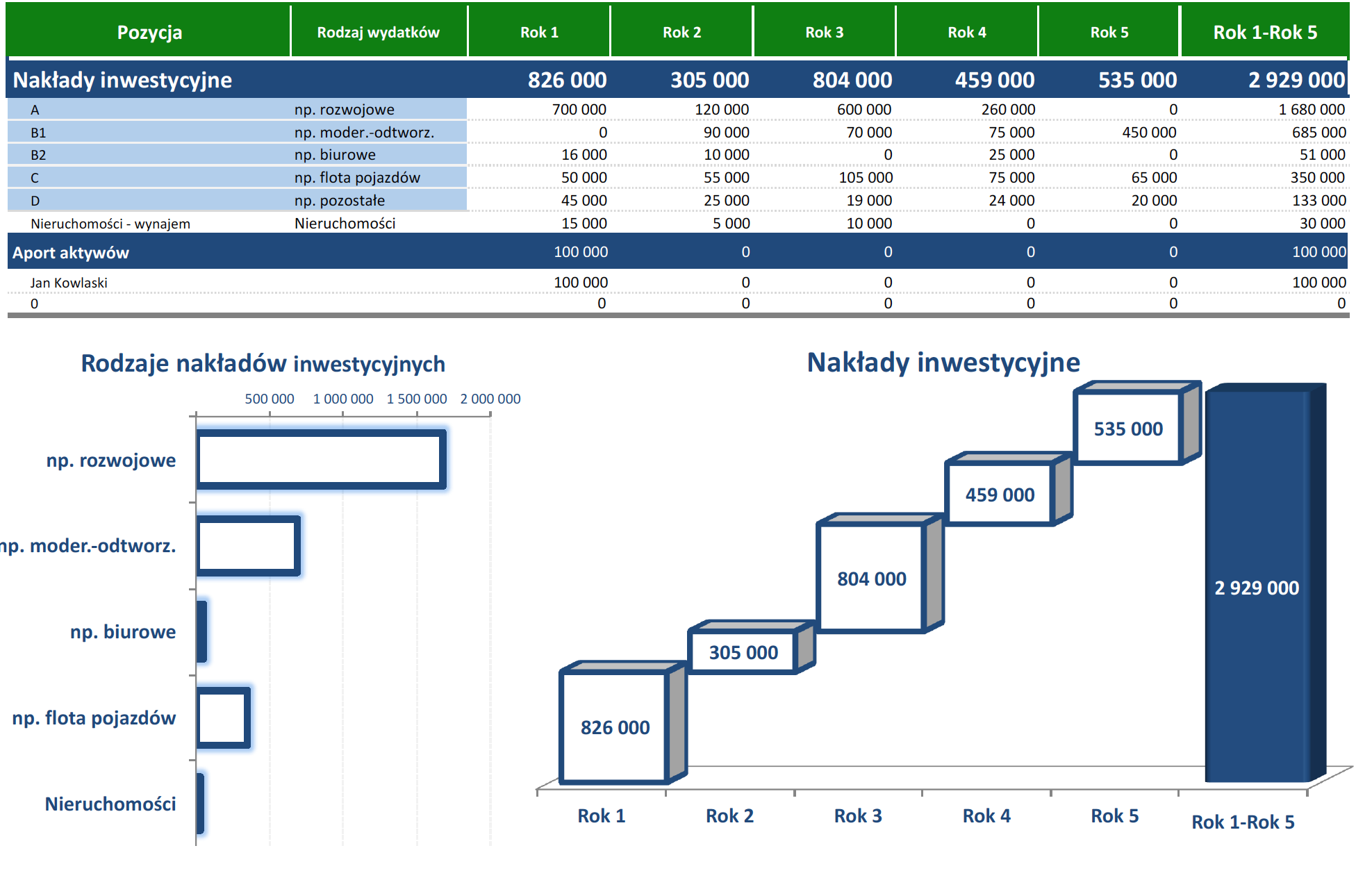Click the np. flota pojazdów bar in chart
The width and height of the screenshot is (1356, 896).
click(x=223, y=717)
